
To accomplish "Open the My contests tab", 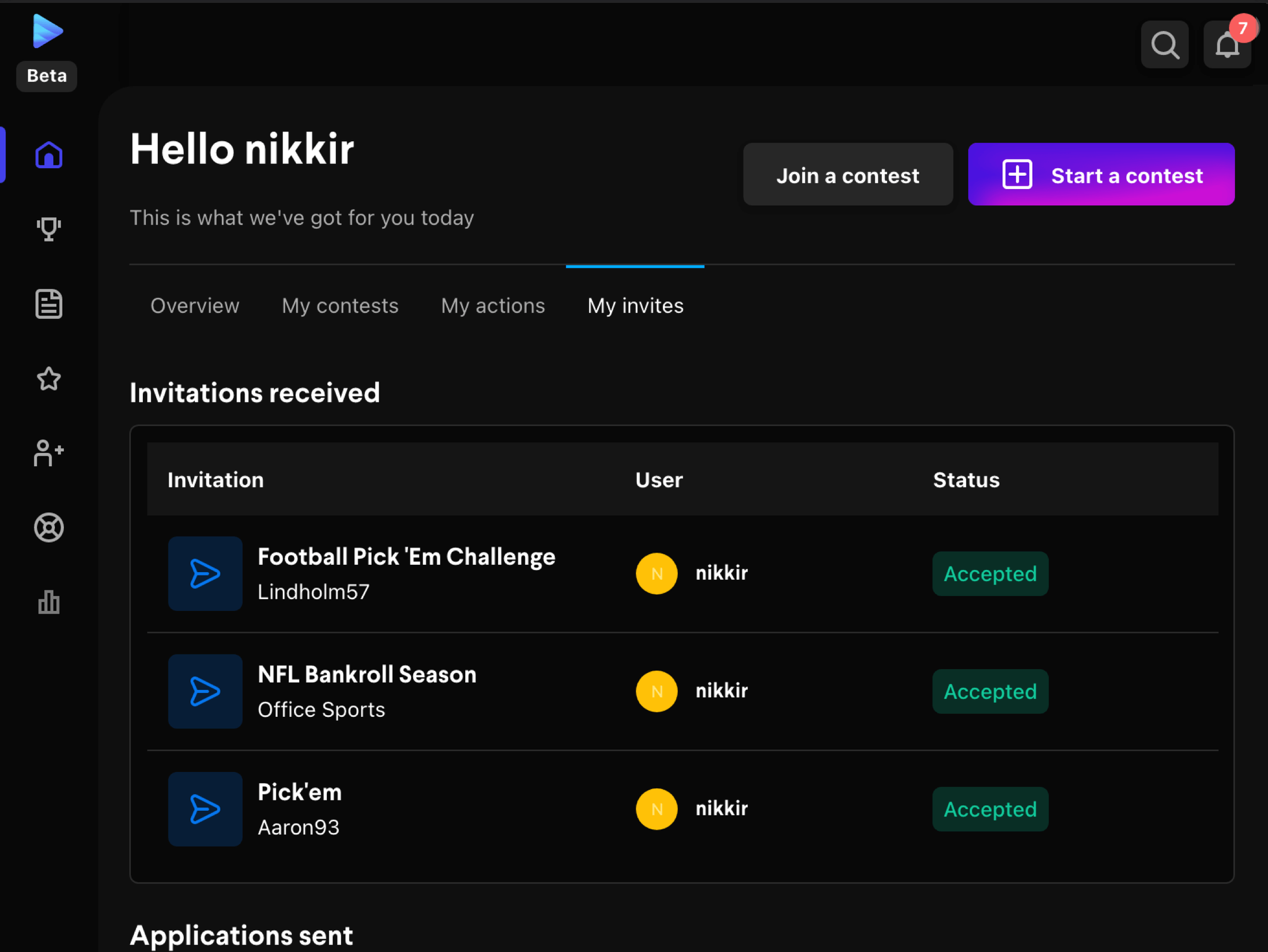I will point(340,305).
